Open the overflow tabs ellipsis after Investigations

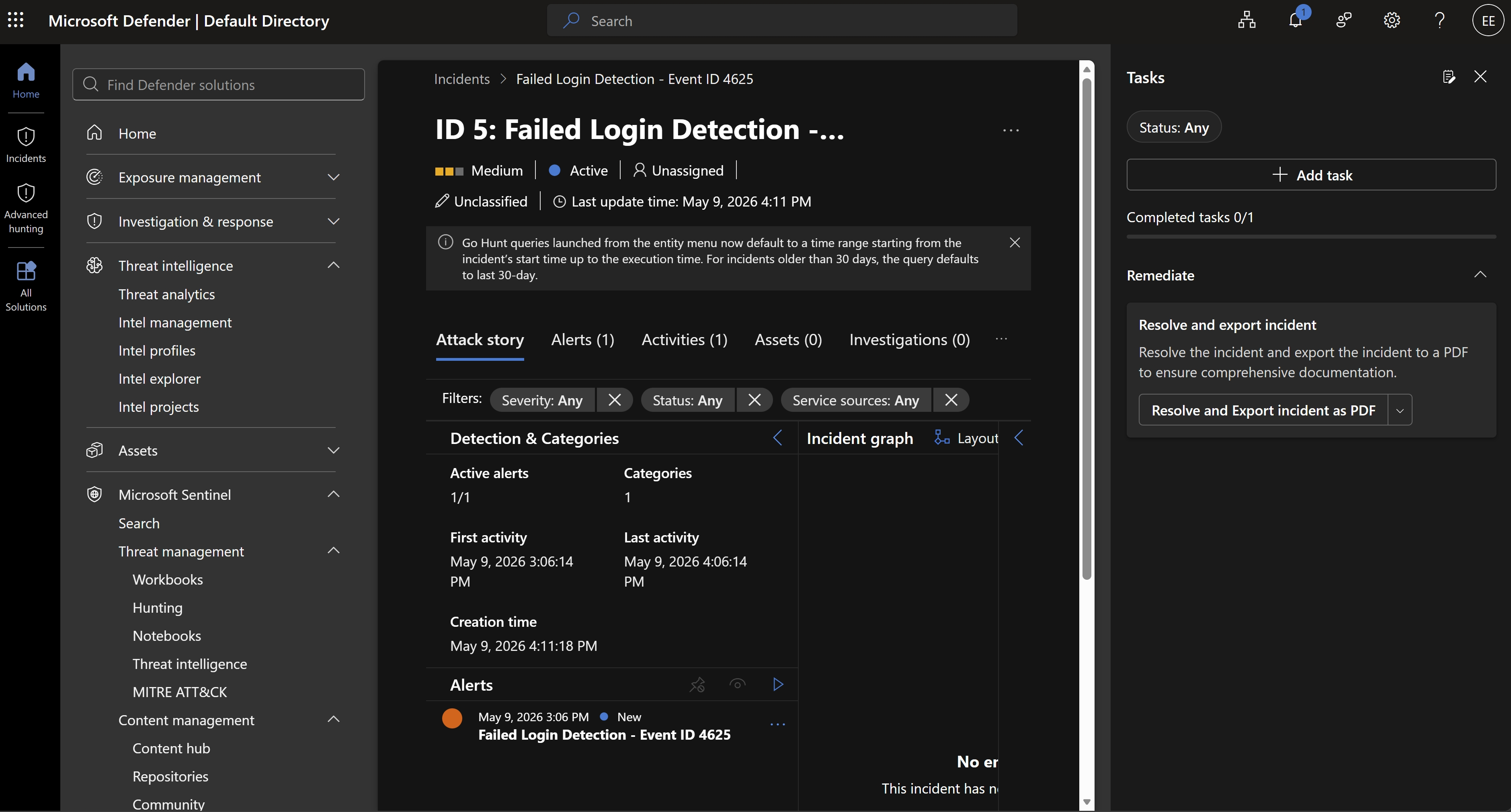[1001, 339]
